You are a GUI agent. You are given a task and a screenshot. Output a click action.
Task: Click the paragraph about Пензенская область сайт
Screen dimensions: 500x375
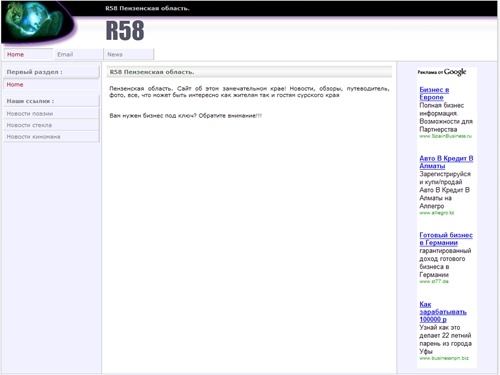click(249, 92)
